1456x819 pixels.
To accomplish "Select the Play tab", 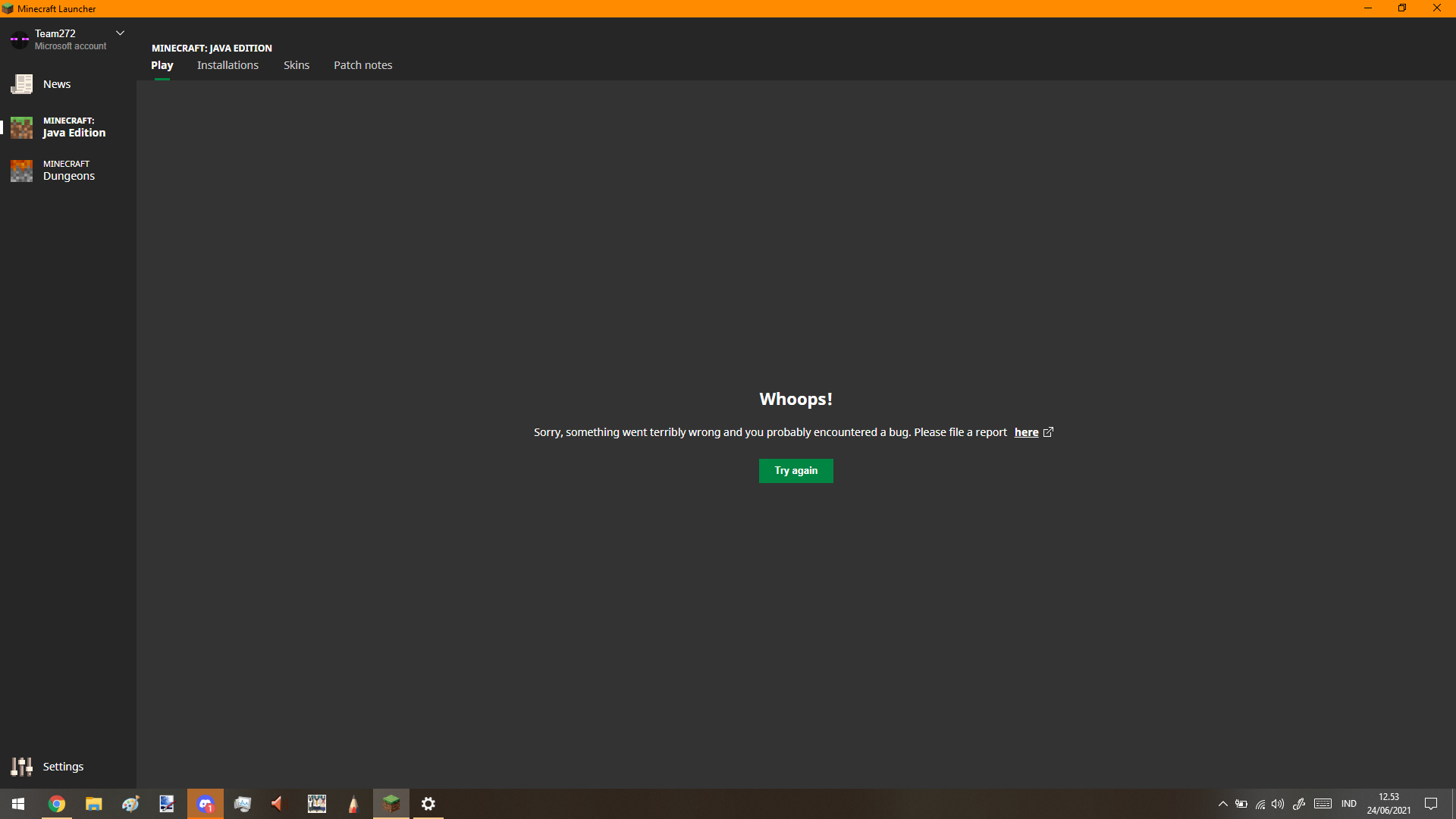I will 162,65.
